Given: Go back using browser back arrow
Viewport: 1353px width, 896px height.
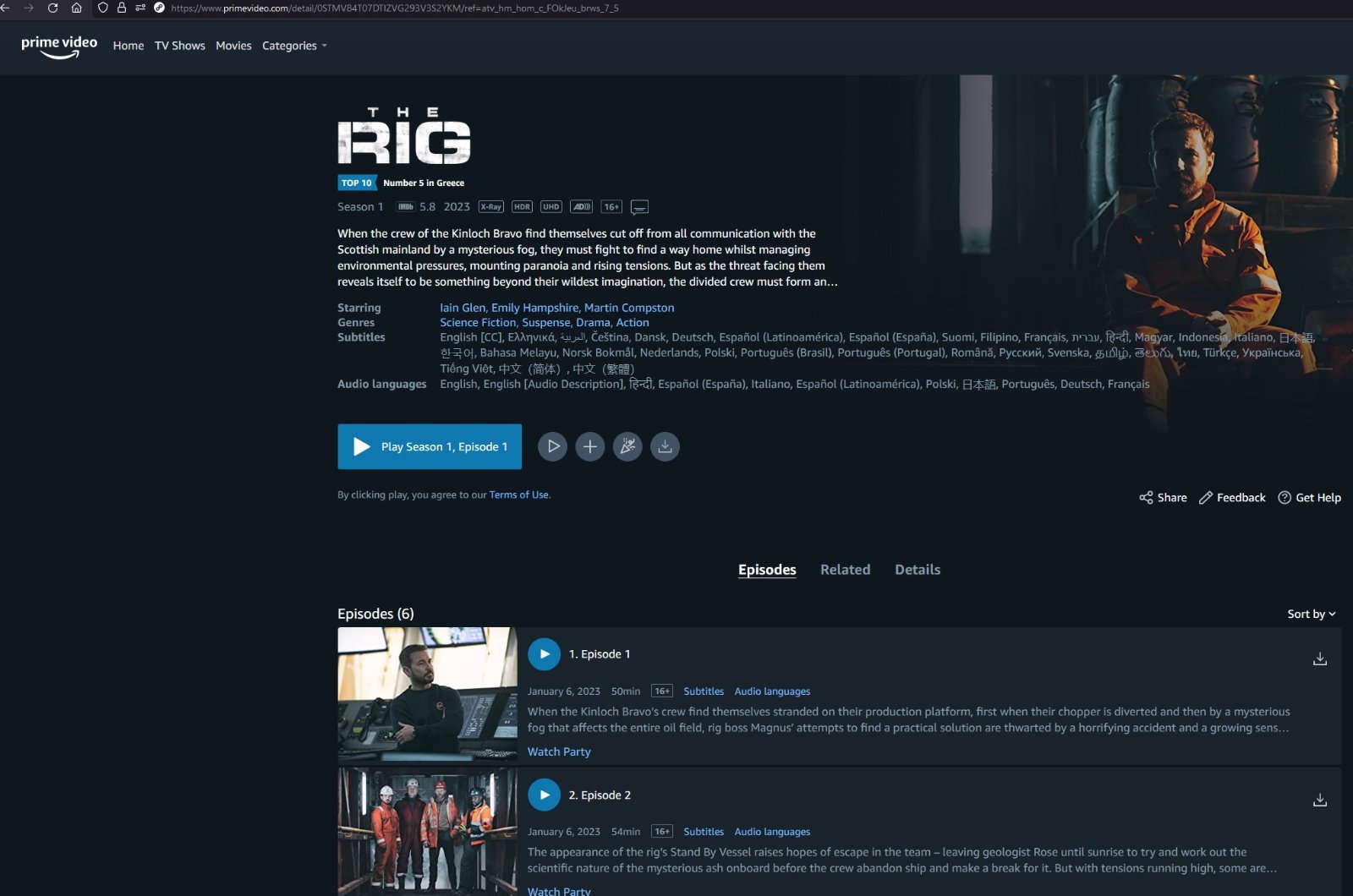Looking at the screenshot, I should (x=5, y=8).
